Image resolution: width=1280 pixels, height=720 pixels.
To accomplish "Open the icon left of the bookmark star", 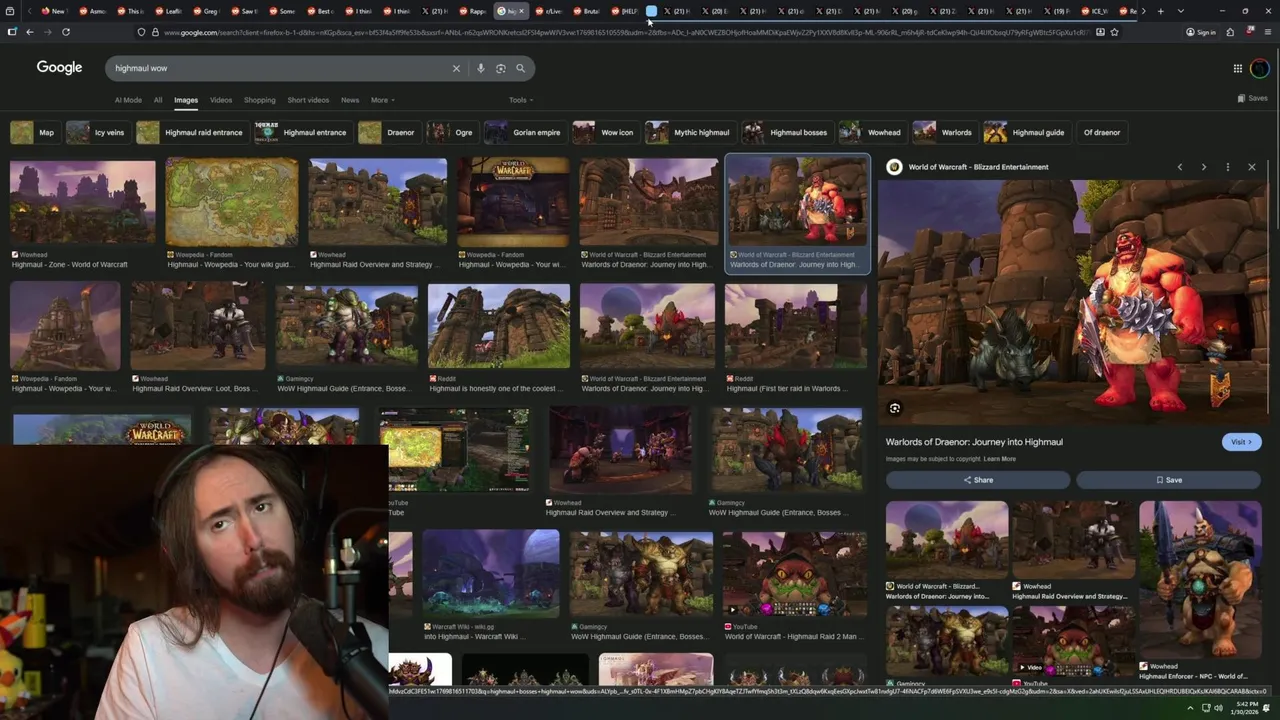I will 1100,32.
